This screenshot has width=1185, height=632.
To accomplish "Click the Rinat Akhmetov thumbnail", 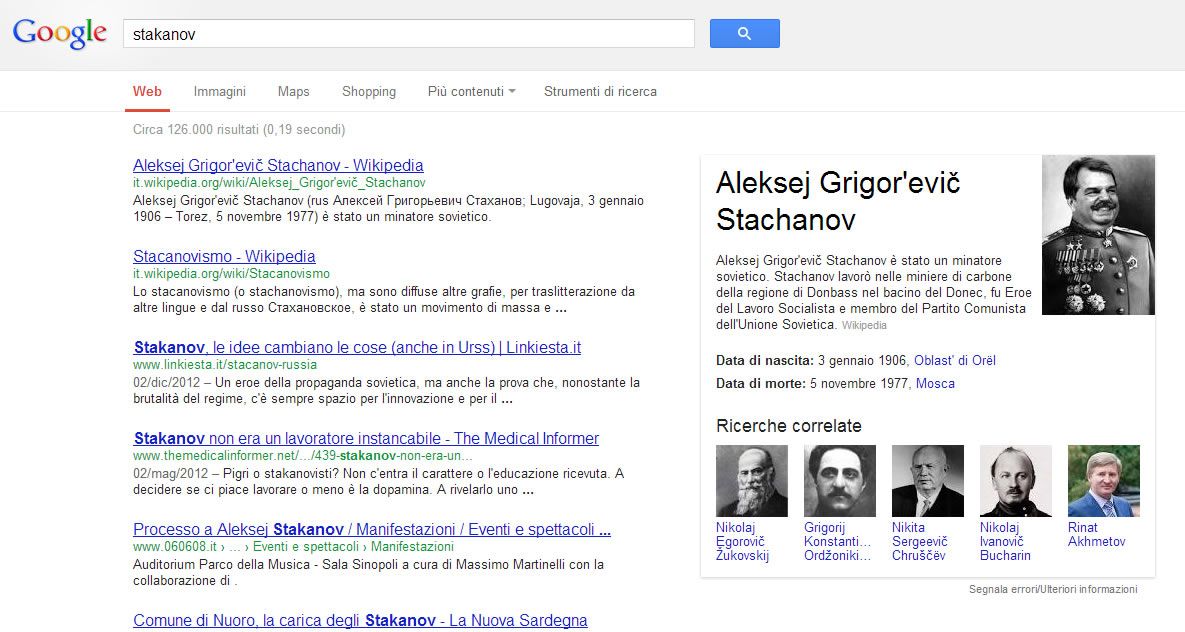I will tap(1104, 481).
